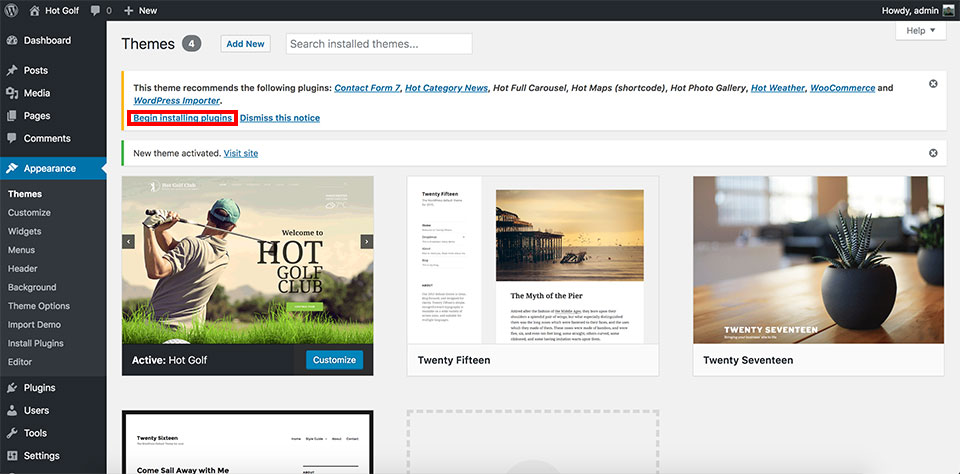Click the Plugins plug icon
The height and width of the screenshot is (474, 960).
pos(12,388)
